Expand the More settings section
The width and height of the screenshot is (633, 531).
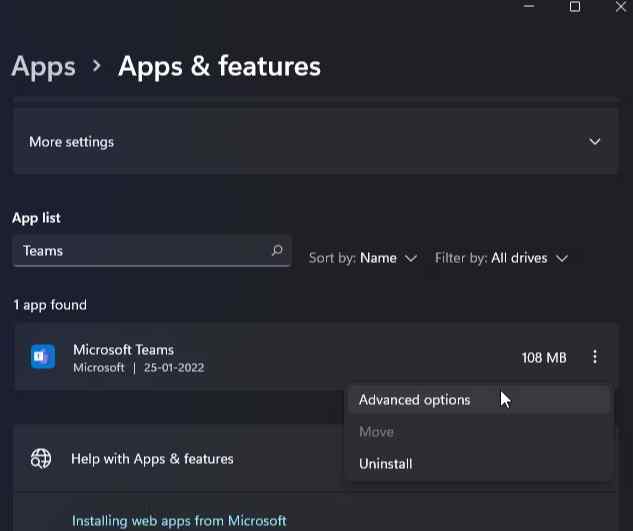tap(315, 141)
